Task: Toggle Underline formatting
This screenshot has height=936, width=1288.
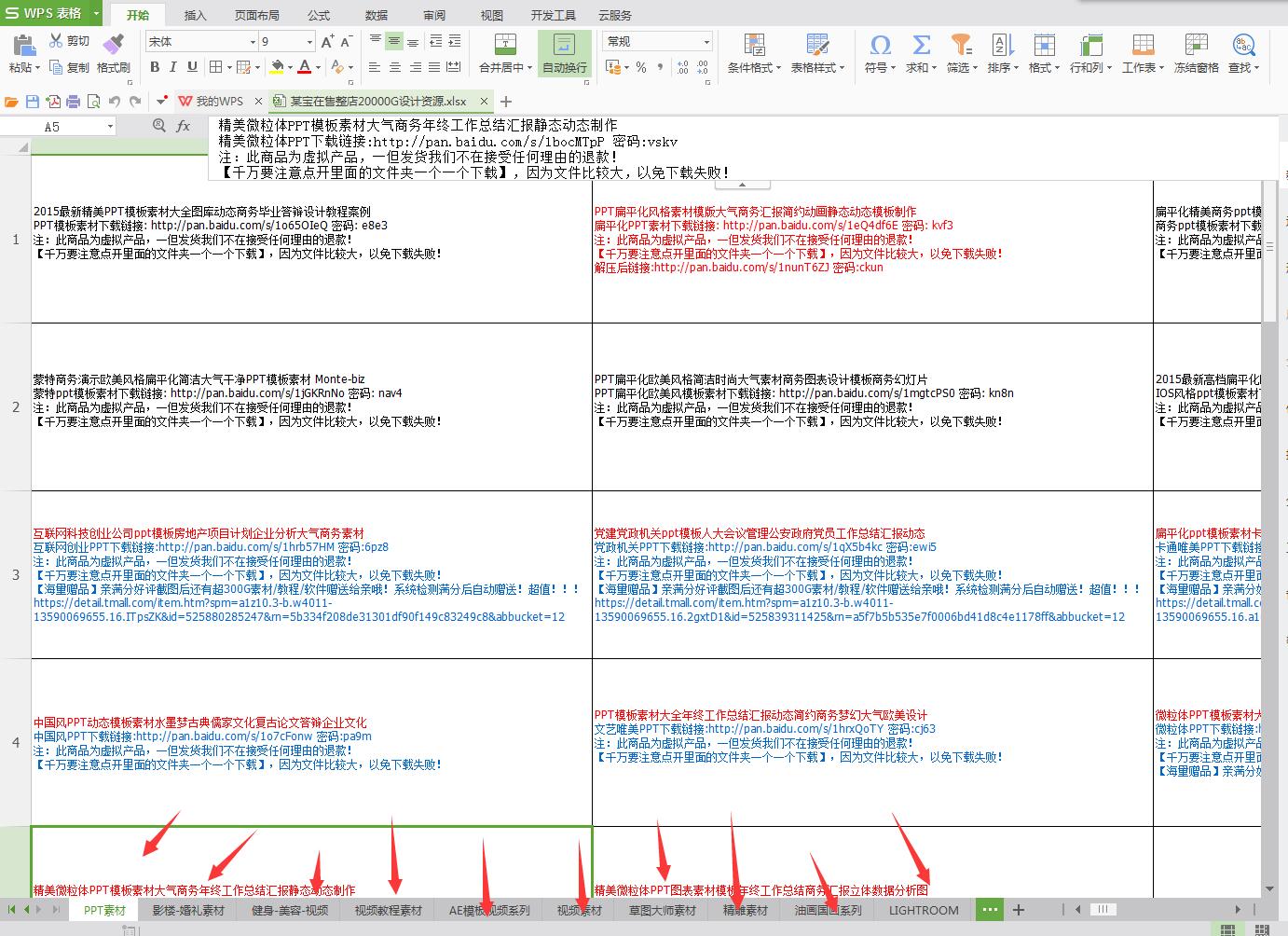Action: [192, 67]
